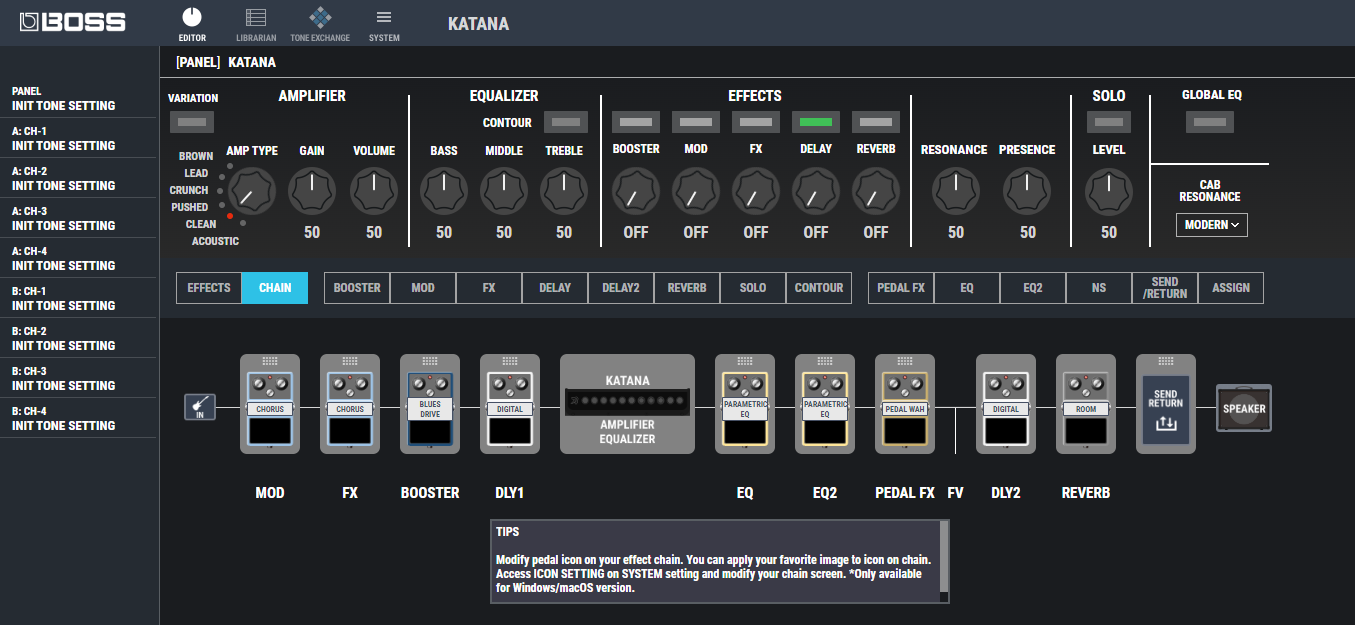The height and width of the screenshot is (625, 1355).
Task: Click the Solo Level knob
Action: click(x=1109, y=190)
